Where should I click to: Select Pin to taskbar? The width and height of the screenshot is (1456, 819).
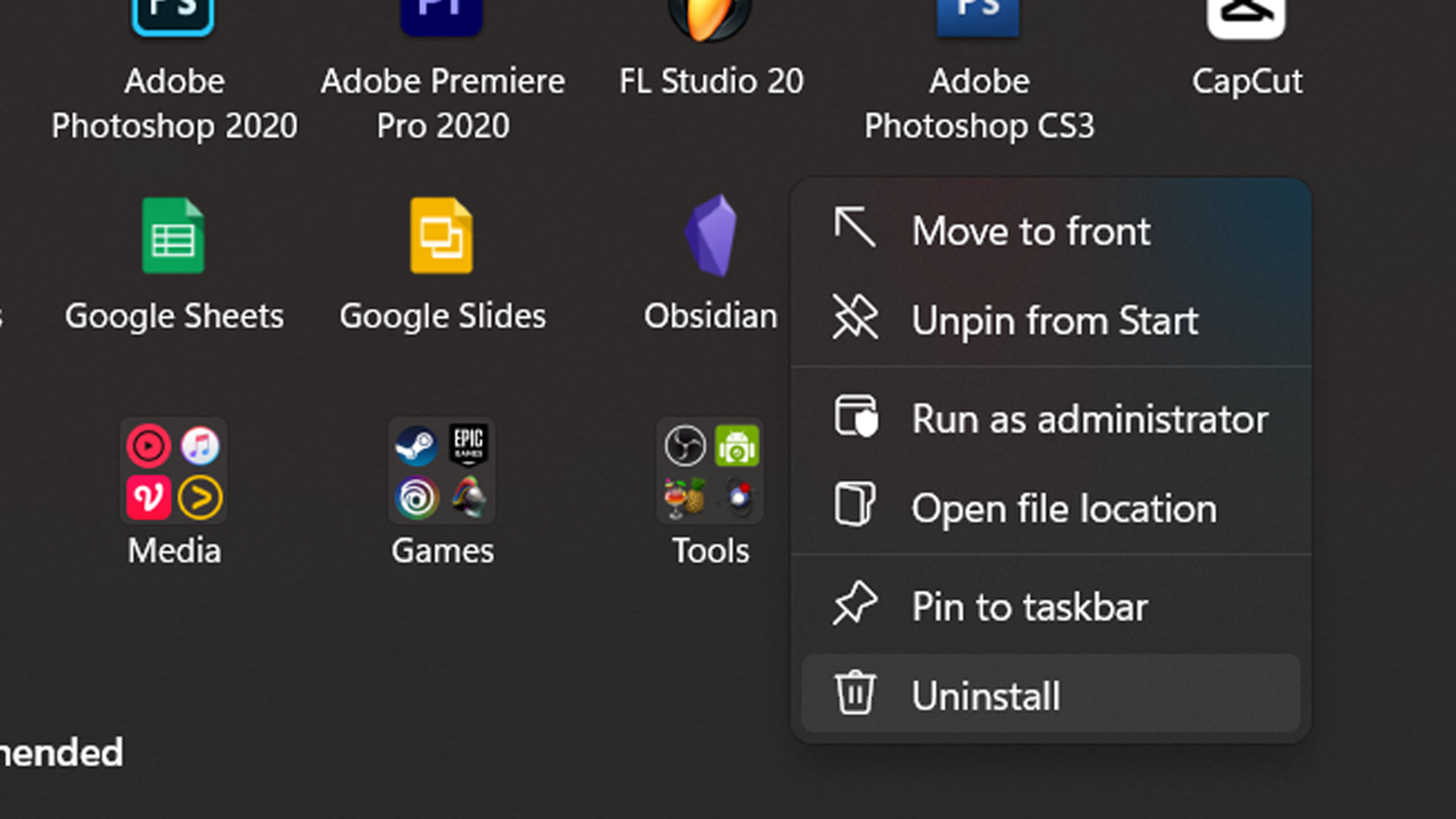[1051, 606]
